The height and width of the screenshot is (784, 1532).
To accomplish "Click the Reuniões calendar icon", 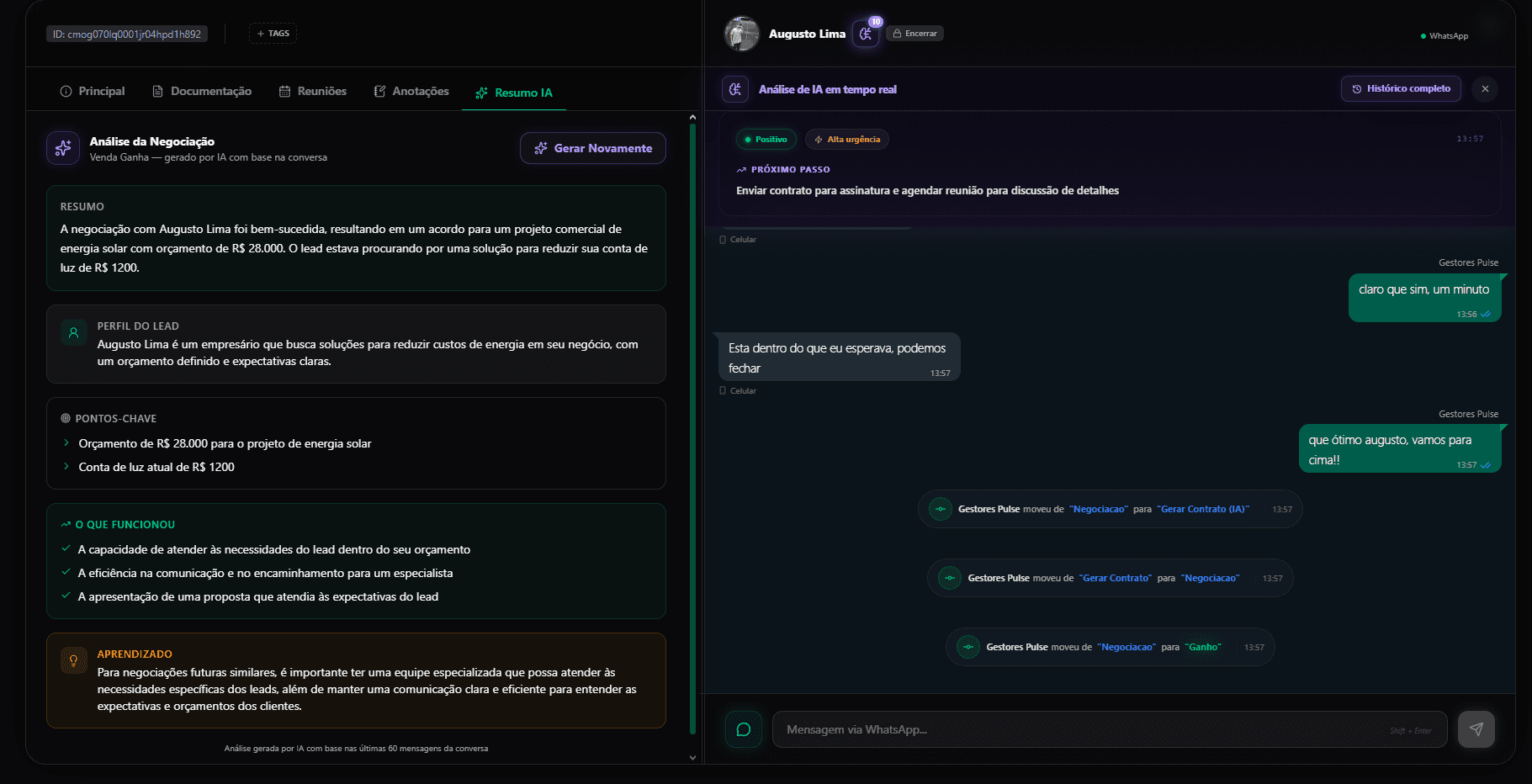I will [285, 91].
